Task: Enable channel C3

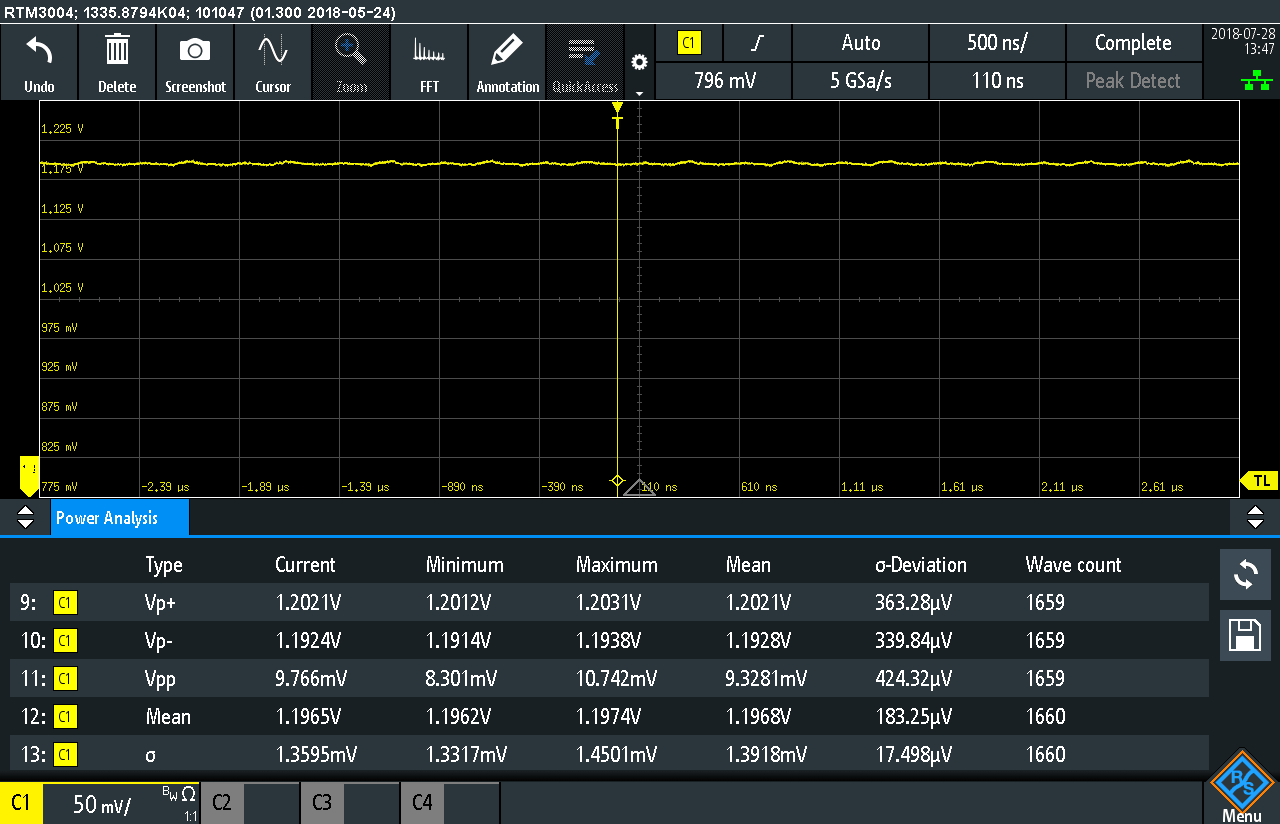Action: tap(322, 803)
